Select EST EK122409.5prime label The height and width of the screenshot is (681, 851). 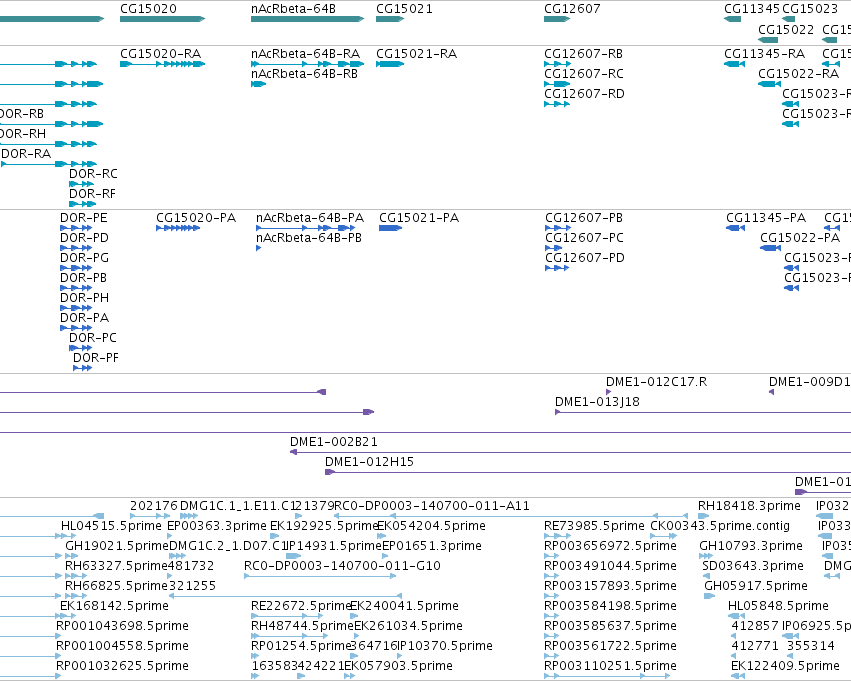coord(785,667)
